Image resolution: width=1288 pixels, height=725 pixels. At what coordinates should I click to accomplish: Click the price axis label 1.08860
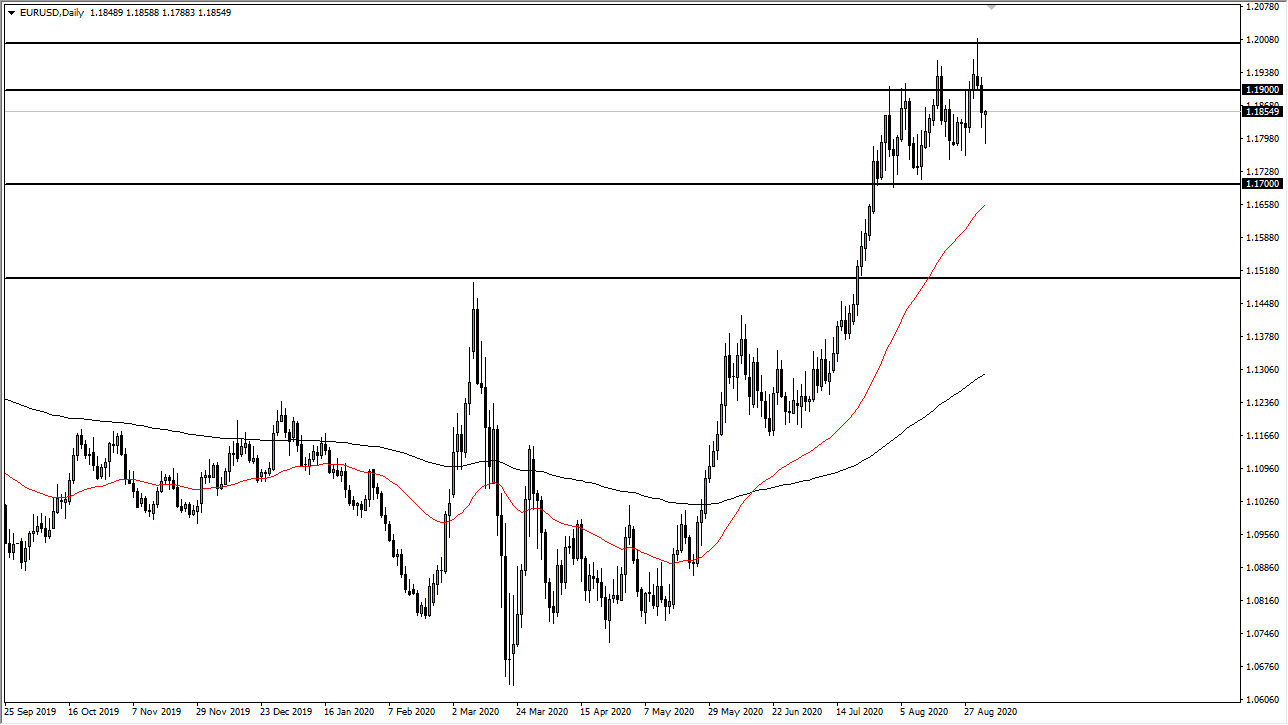(x=1263, y=568)
